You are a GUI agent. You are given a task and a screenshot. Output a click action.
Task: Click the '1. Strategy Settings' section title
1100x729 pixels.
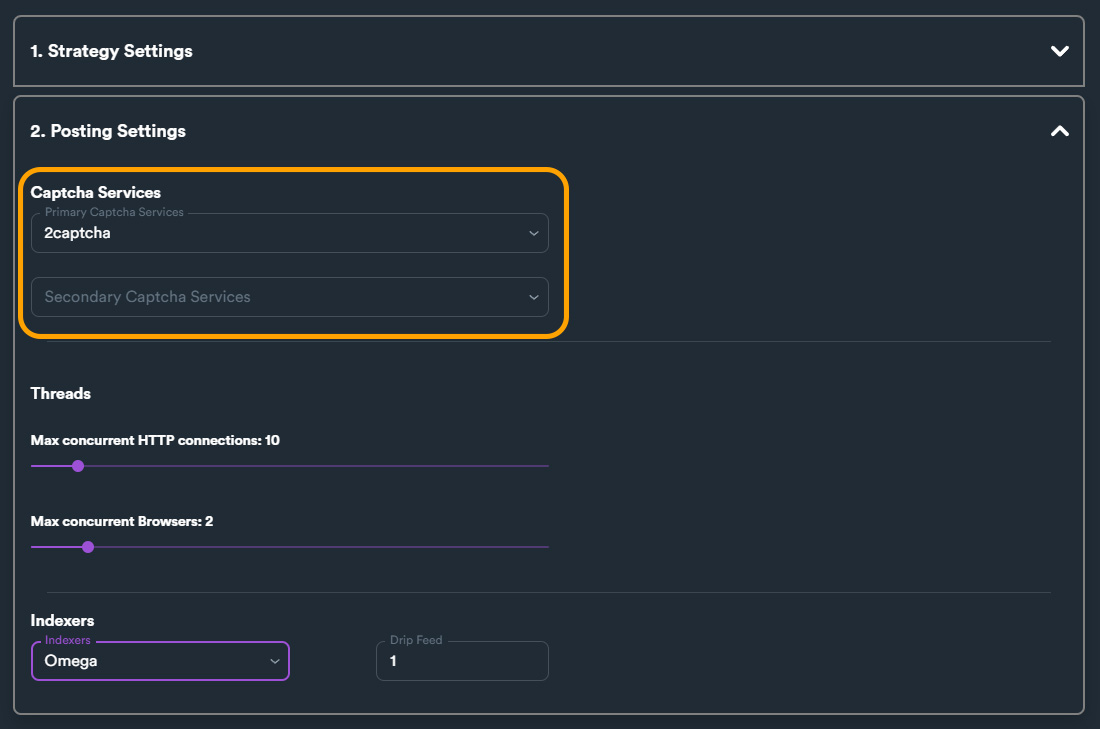coord(111,51)
